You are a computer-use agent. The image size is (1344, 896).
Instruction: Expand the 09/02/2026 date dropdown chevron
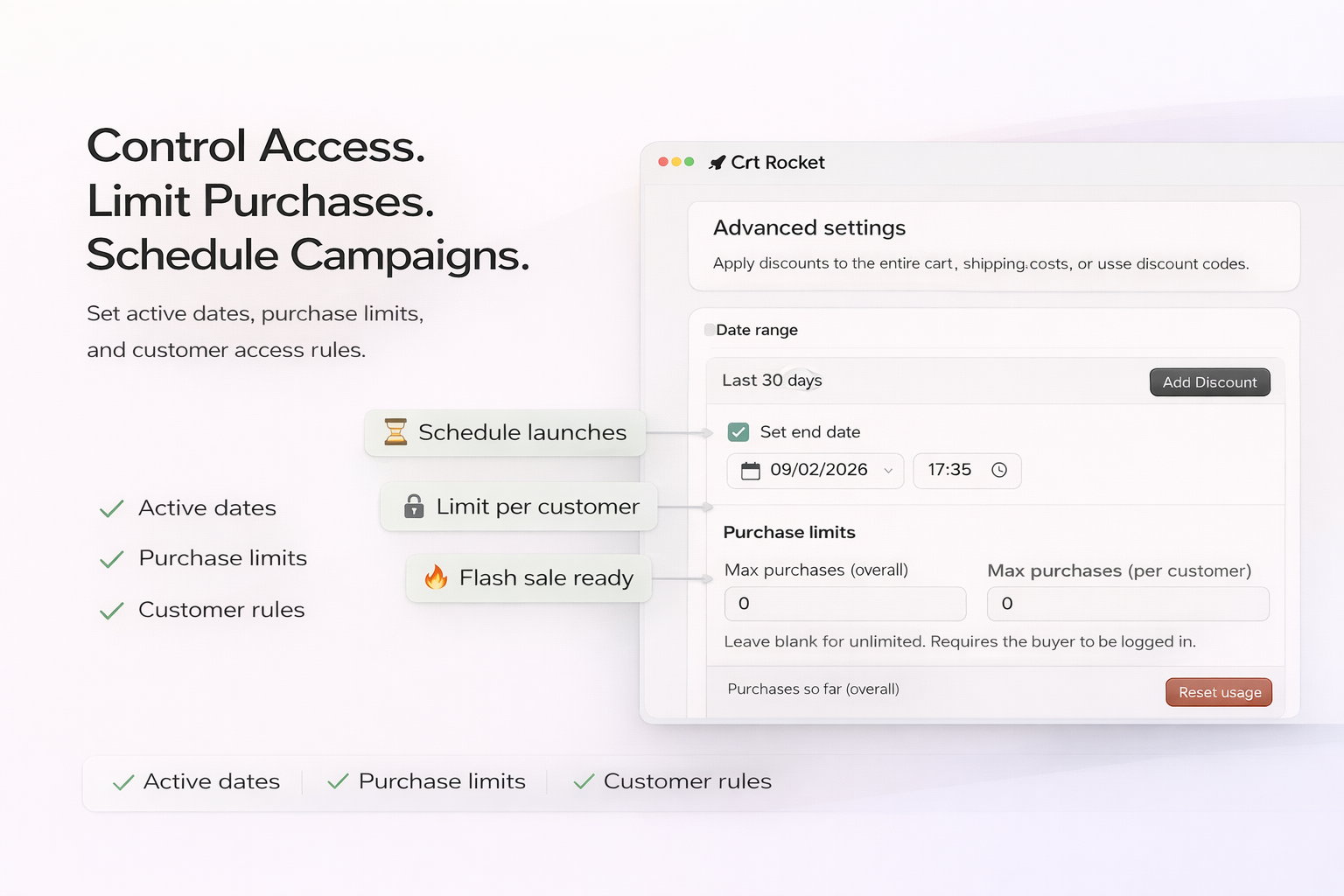tap(888, 471)
